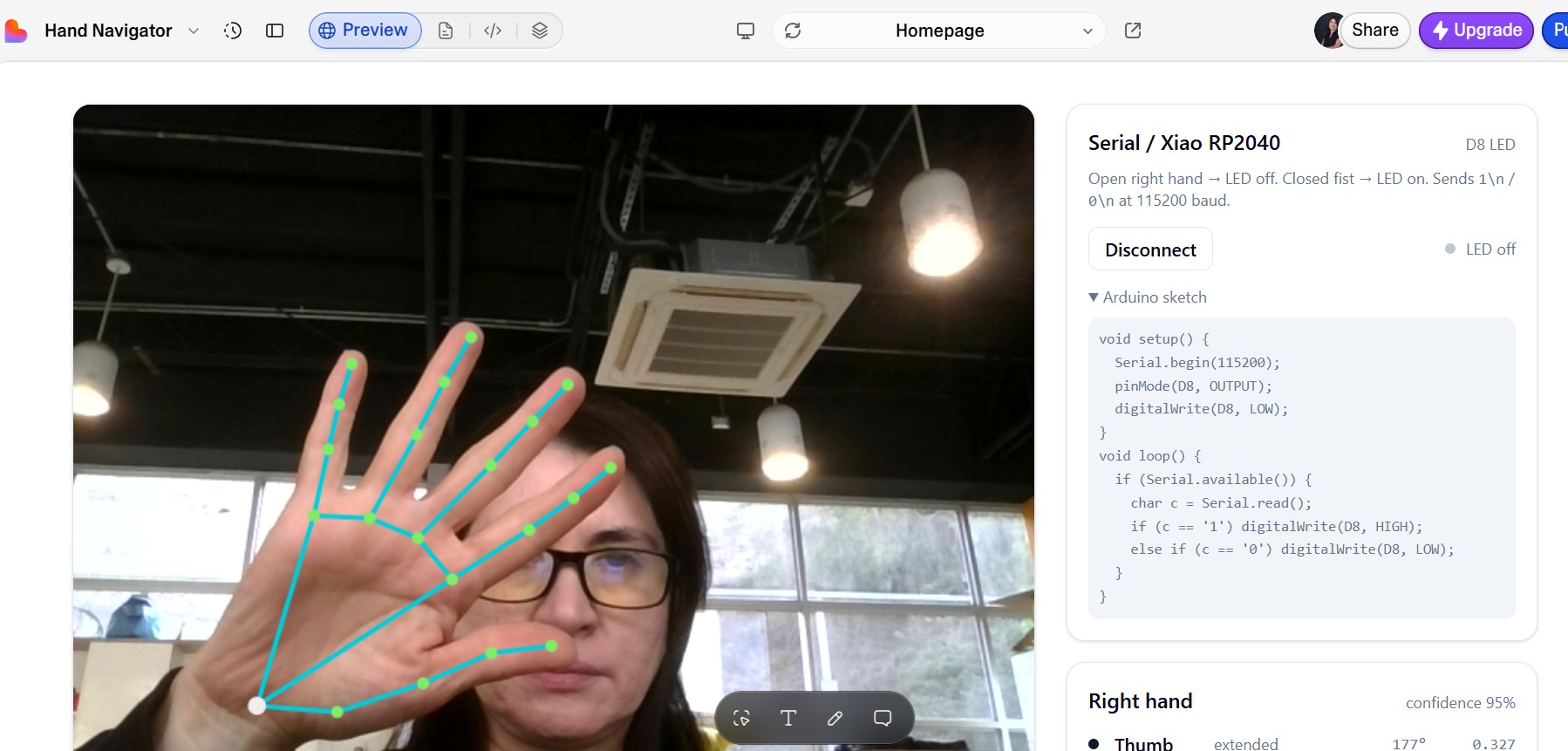1568x751 pixels.
Task: Open the layers stack icon
Action: 540,31
